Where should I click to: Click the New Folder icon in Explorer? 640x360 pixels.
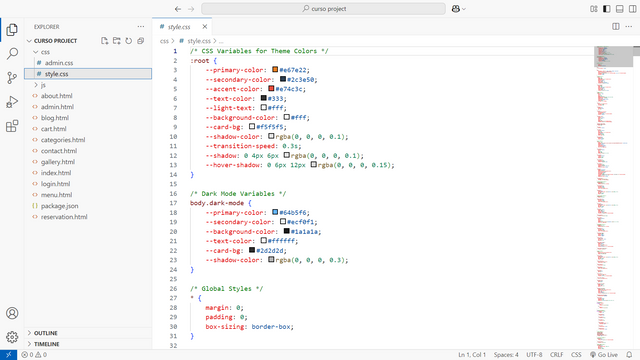[x=117, y=40]
